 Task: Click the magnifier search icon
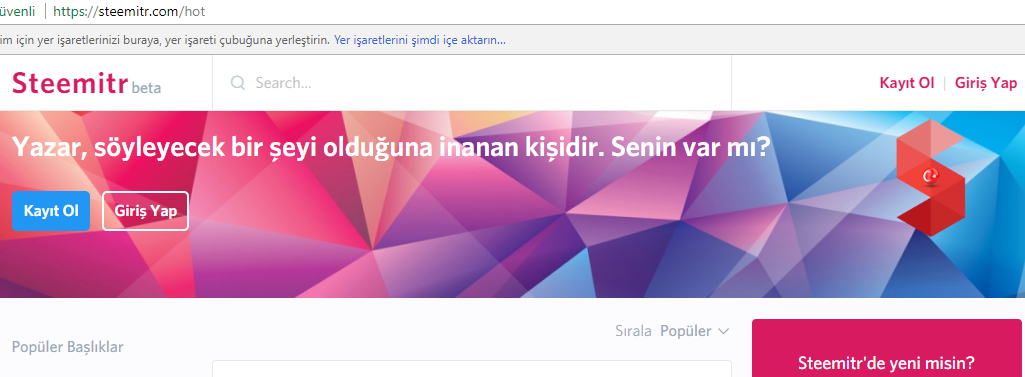[x=238, y=83]
